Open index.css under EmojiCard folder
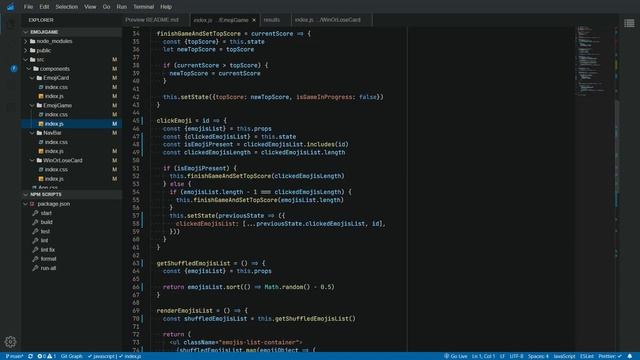 click(x=56, y=87)
